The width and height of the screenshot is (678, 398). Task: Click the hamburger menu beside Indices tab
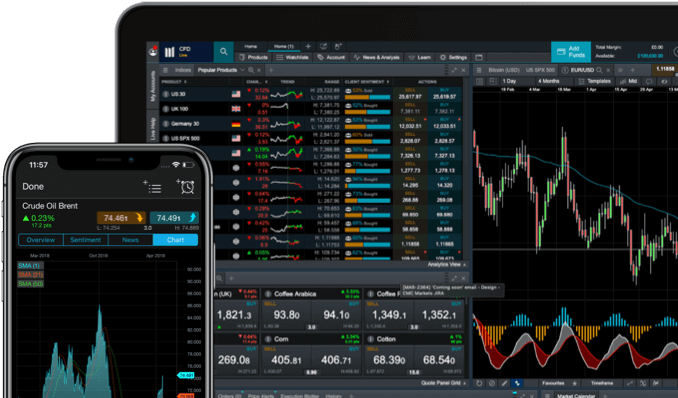coord(166,70)
